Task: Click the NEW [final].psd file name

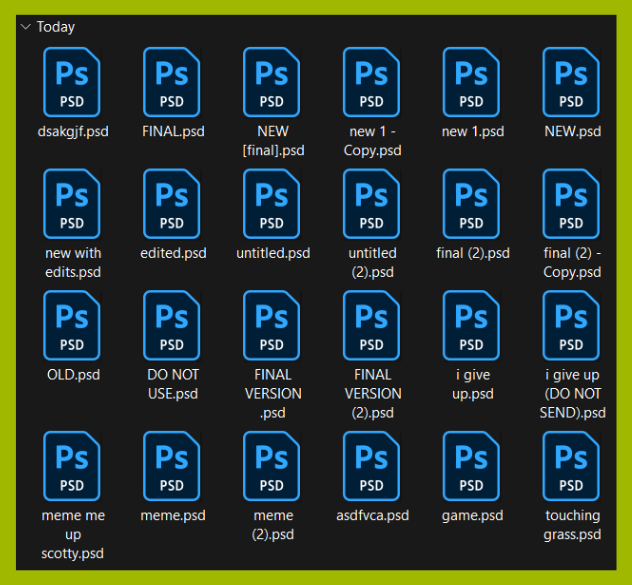Action: pyautogui.click(x=273, y=141)
